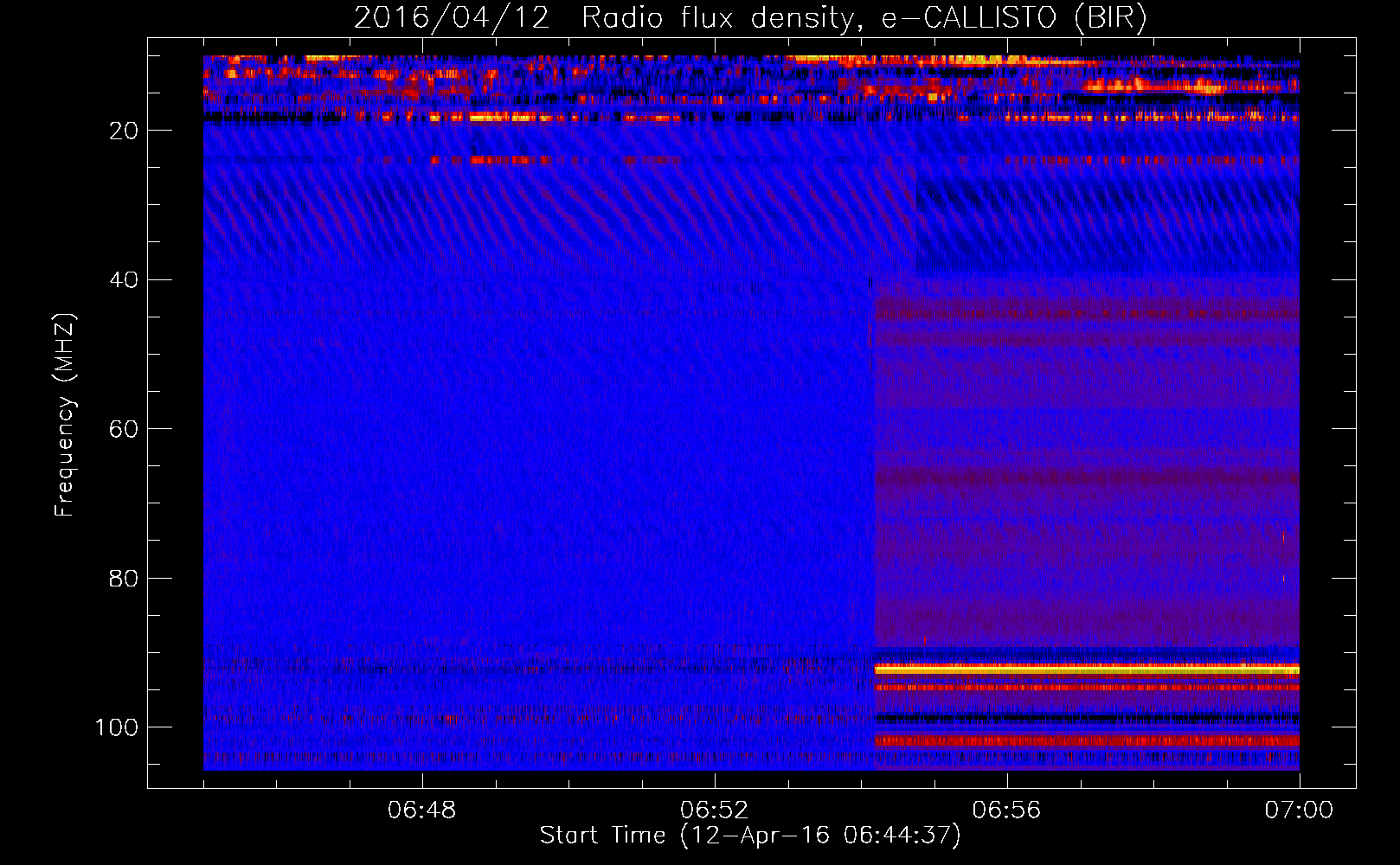The width and height of the screenshot is (1400, 865).
Task: Click the 80 MHz frequency label
Action: click(124, 579)
